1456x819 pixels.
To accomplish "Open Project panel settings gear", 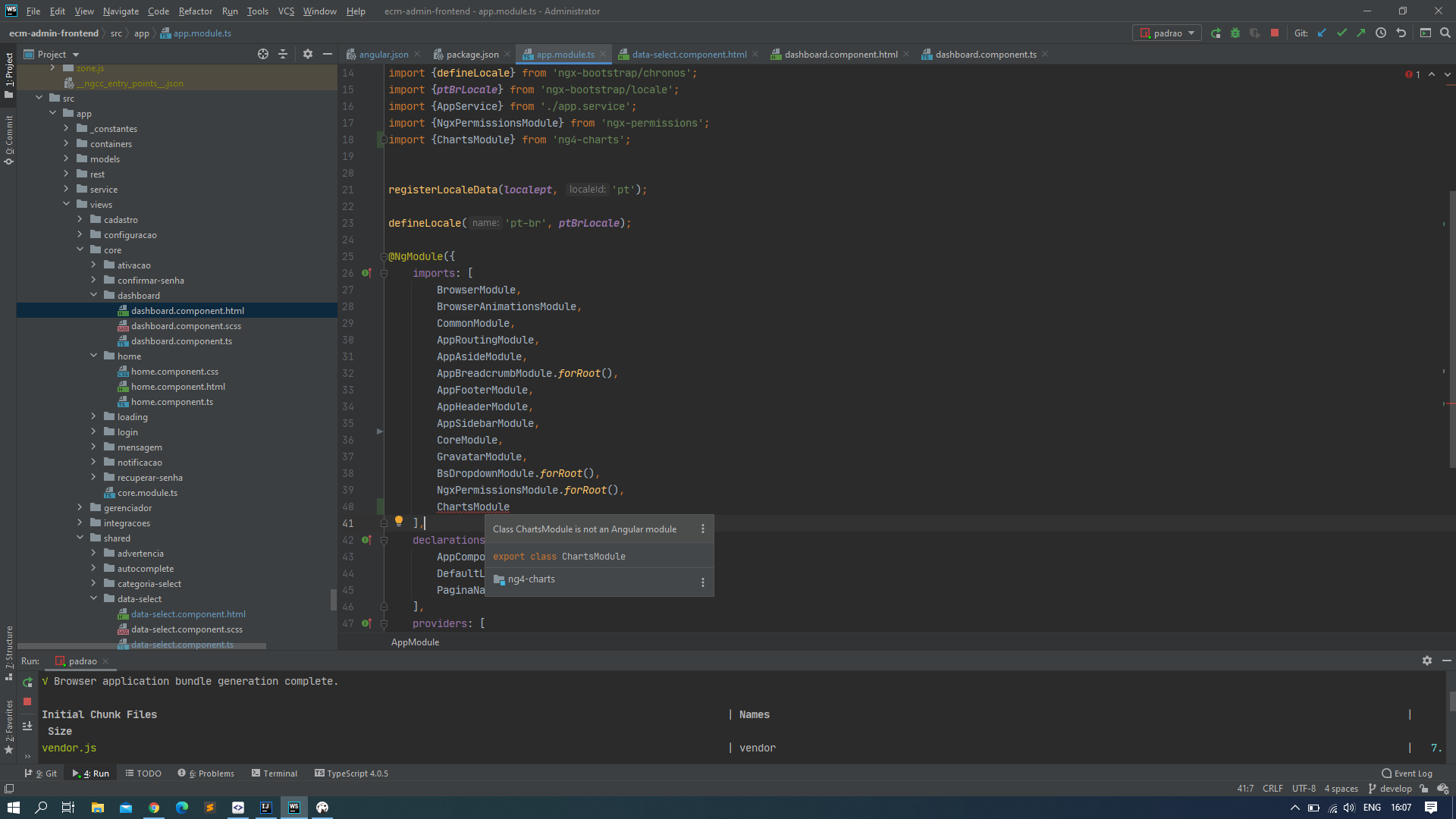I will pos(308,54).
